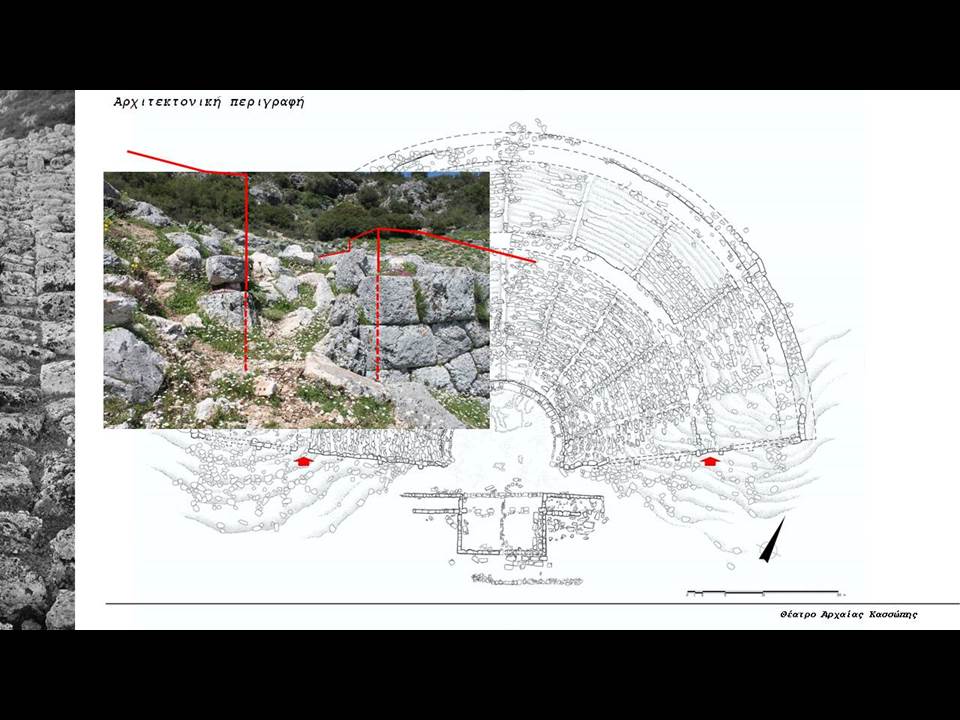Click the scale bar below the theatre plan
This screenshot has width=960, height=720.
pos(765,593)
